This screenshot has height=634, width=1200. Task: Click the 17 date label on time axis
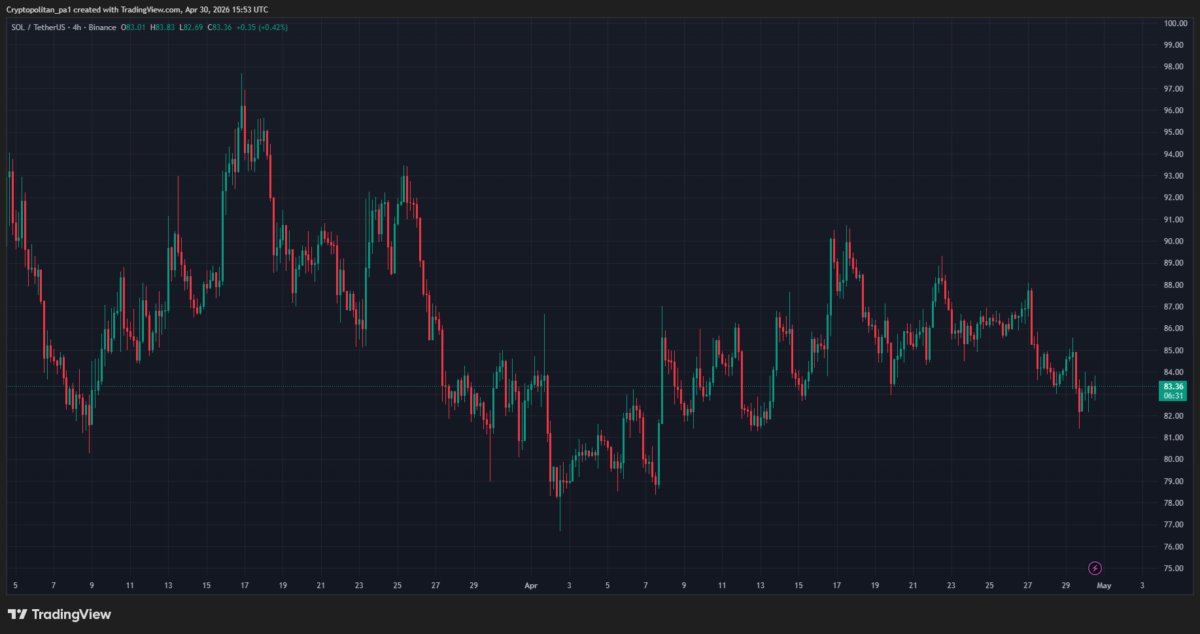pos(244,585)
